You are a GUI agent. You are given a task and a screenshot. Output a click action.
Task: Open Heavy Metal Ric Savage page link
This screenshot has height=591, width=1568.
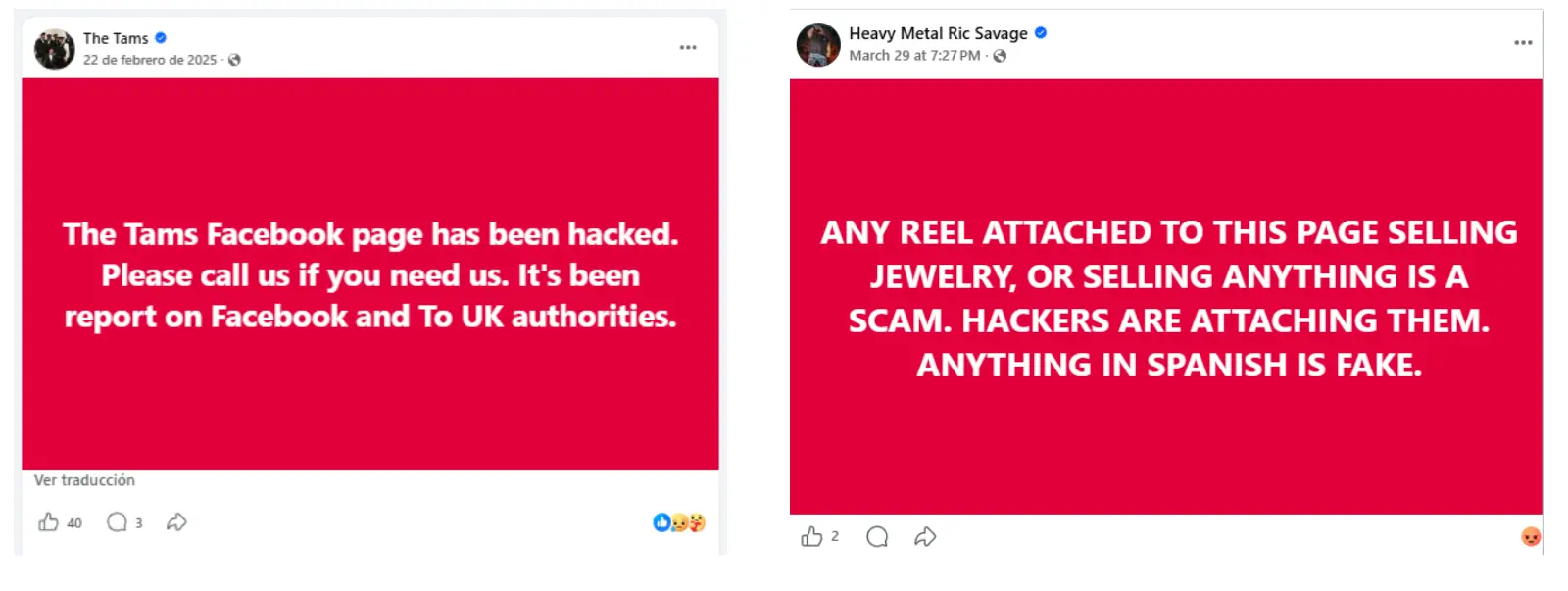[938, 33]
